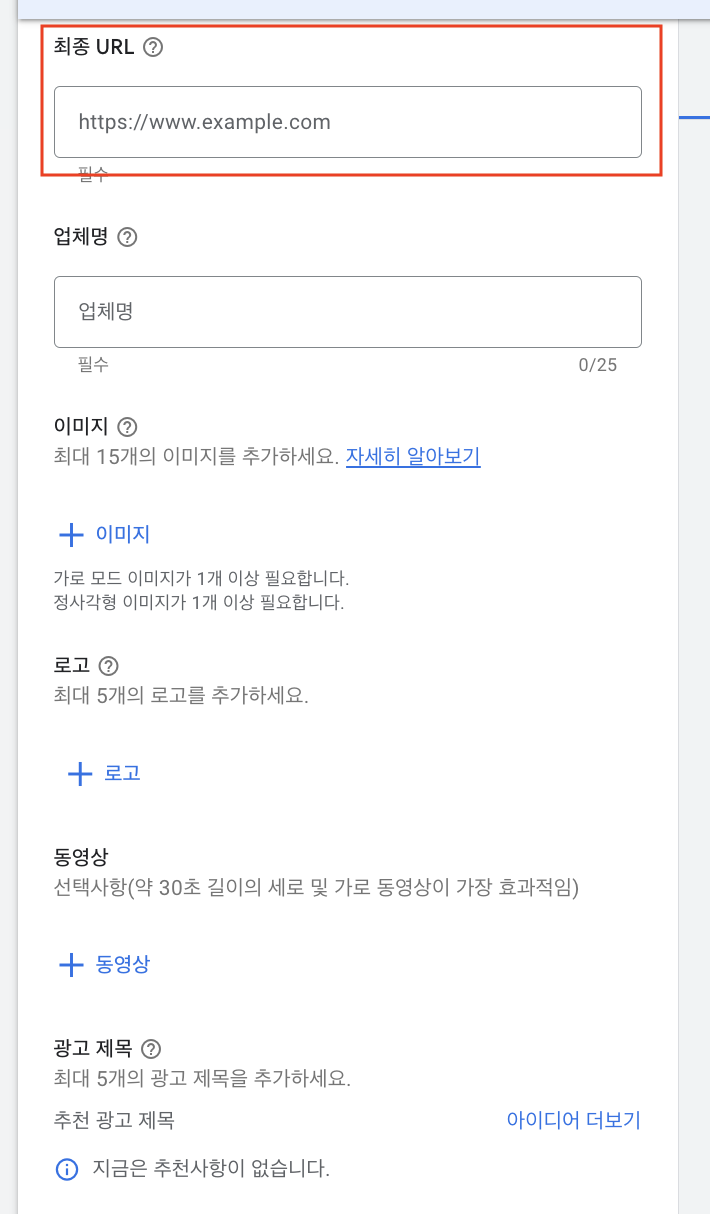The width and height of the screenshot is (710, 1214).
Task: Select the example URL text in the field
Action: tap(204, 121)
